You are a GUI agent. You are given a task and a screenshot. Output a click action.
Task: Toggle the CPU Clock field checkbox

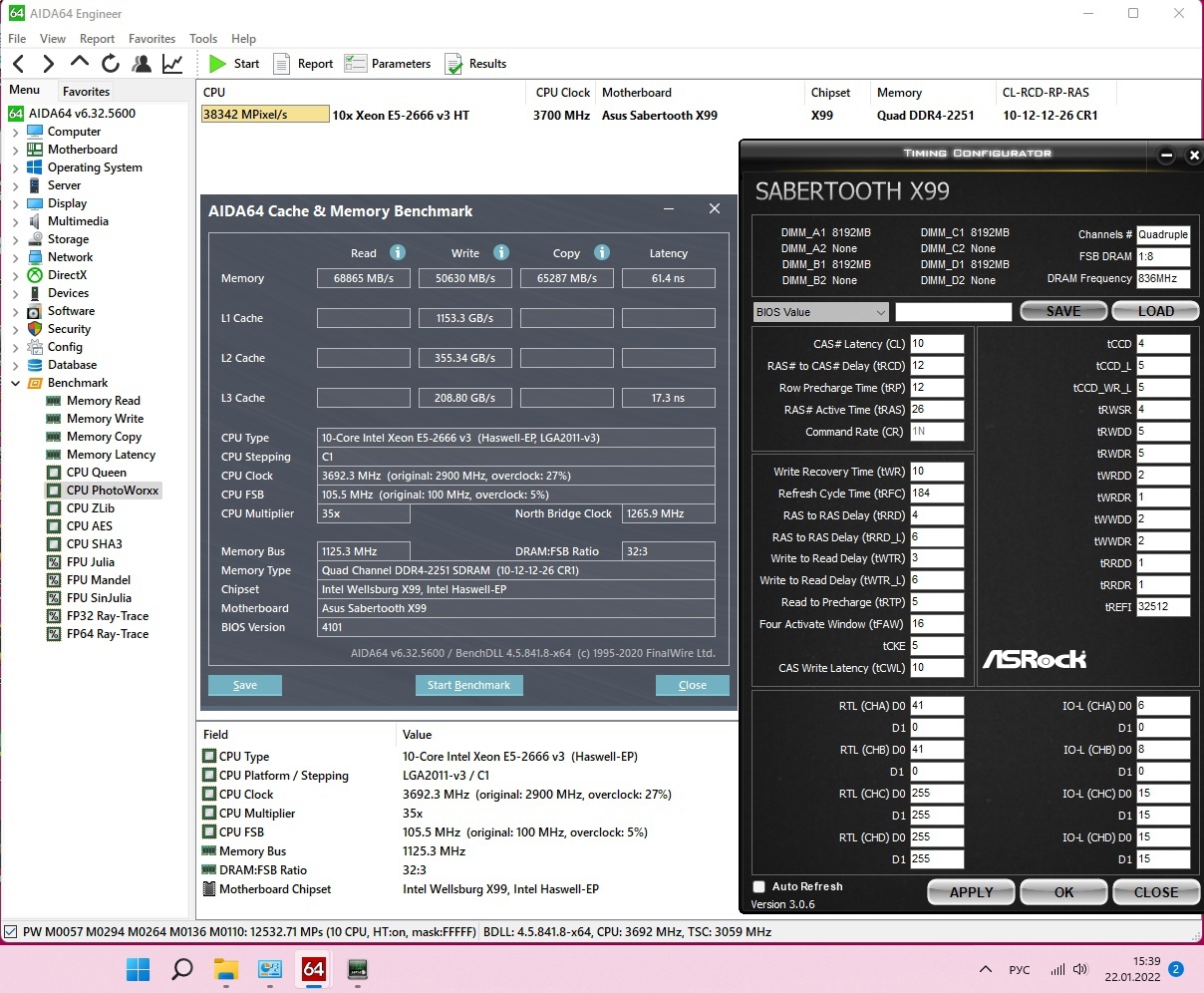click(x=209, y=795)
